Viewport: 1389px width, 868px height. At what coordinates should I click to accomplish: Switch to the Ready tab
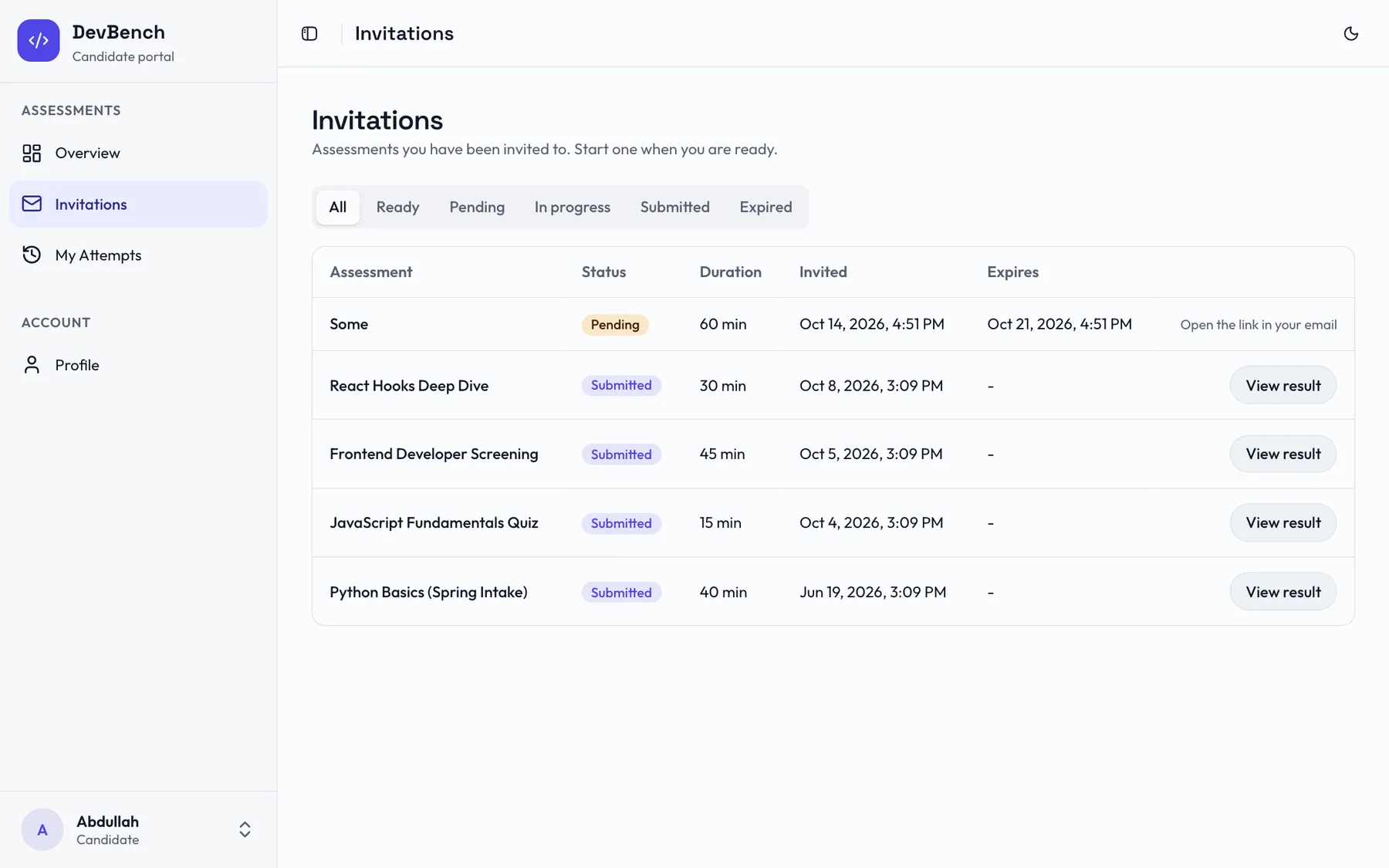[x=397, y=207]
